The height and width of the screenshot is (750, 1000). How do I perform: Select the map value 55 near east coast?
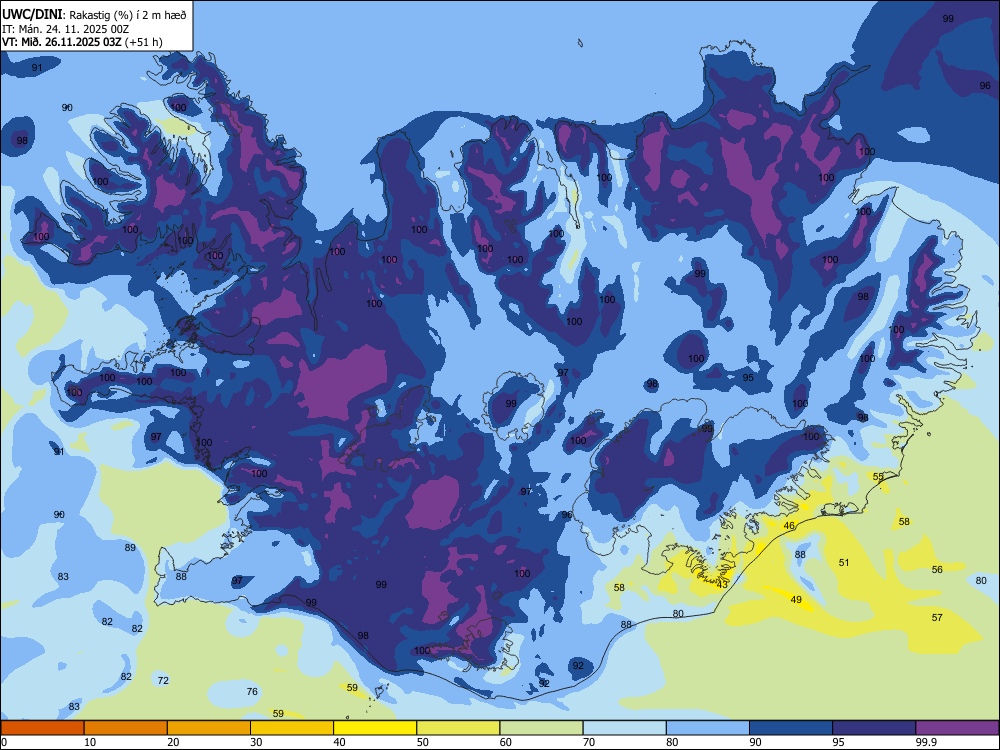878,476
